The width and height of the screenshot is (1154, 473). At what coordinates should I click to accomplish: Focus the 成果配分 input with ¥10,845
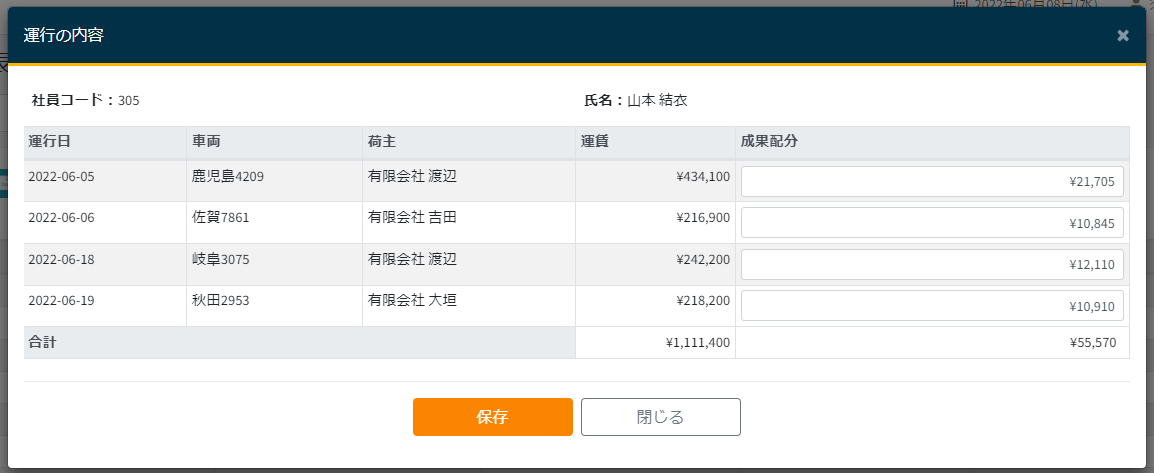[932, 223]
